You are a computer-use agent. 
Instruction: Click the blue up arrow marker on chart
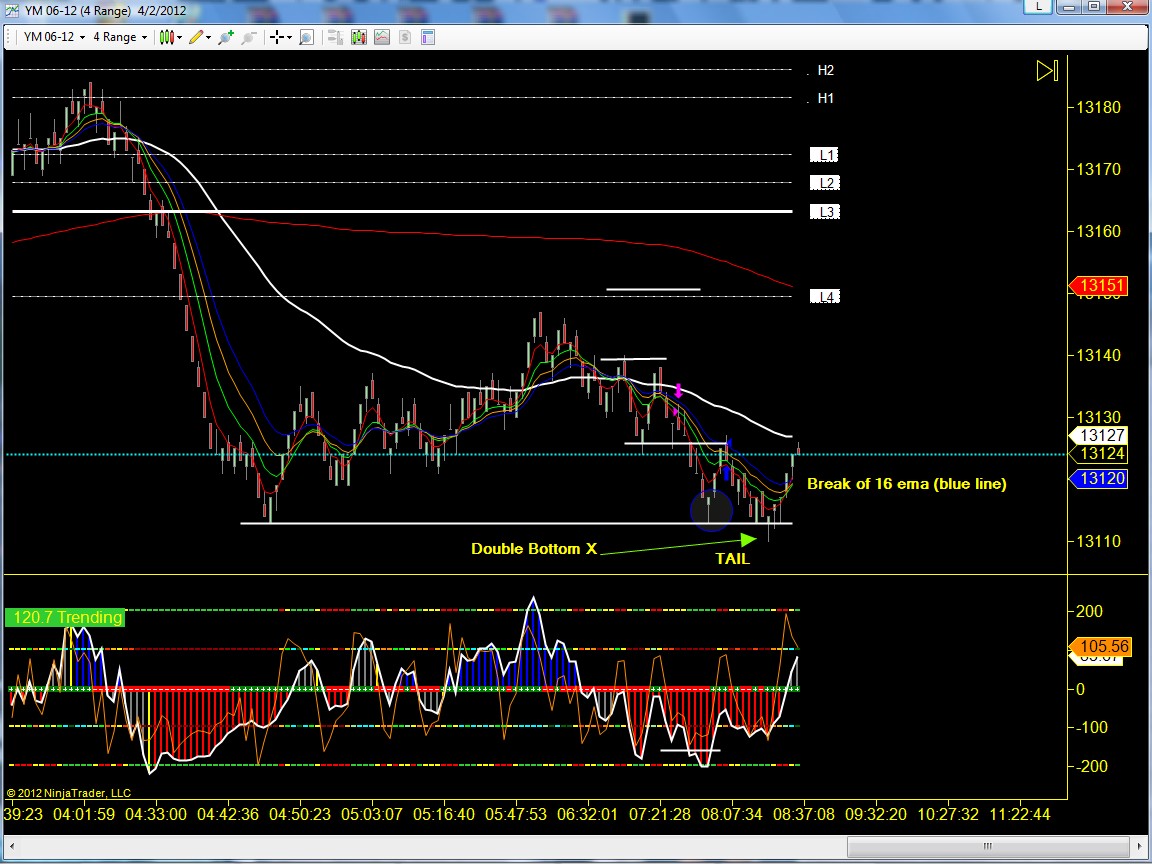[727, 474]
